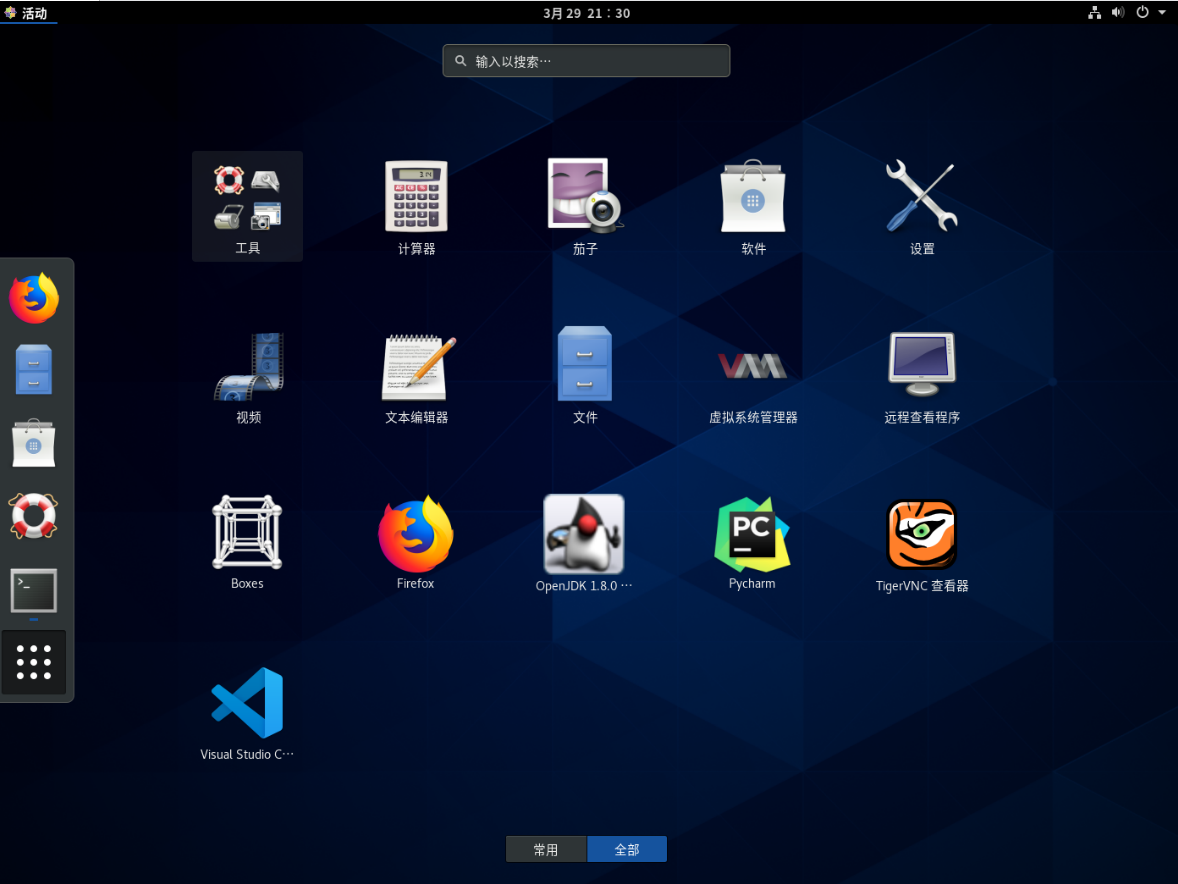The width and height of the screenshot is (1178, 884).
Task: Launch Visual Studio Code
Action: point(247,714)
